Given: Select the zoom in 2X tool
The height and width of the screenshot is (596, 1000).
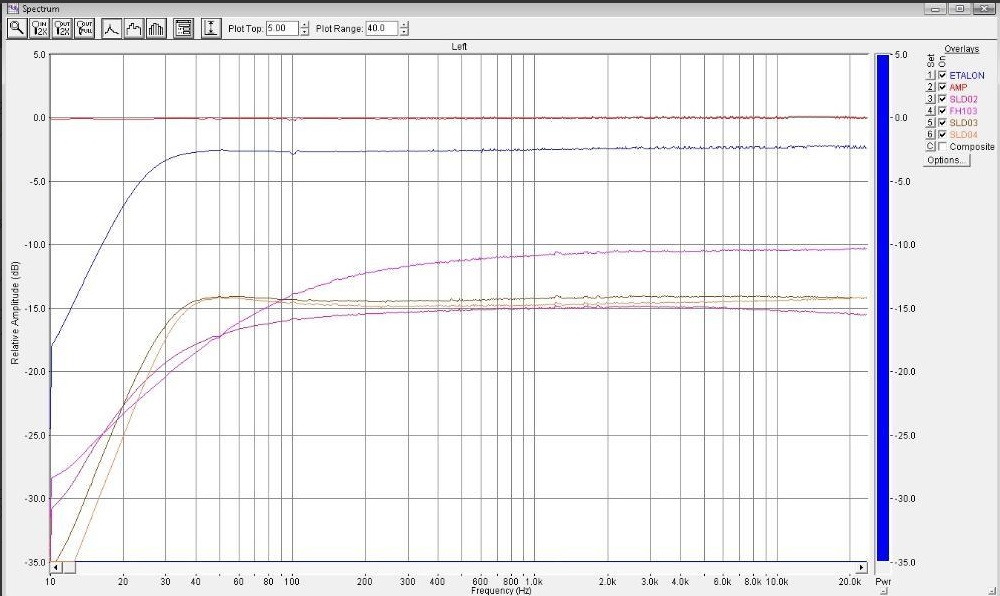Looking at the screenshot, I should (40, 29).
